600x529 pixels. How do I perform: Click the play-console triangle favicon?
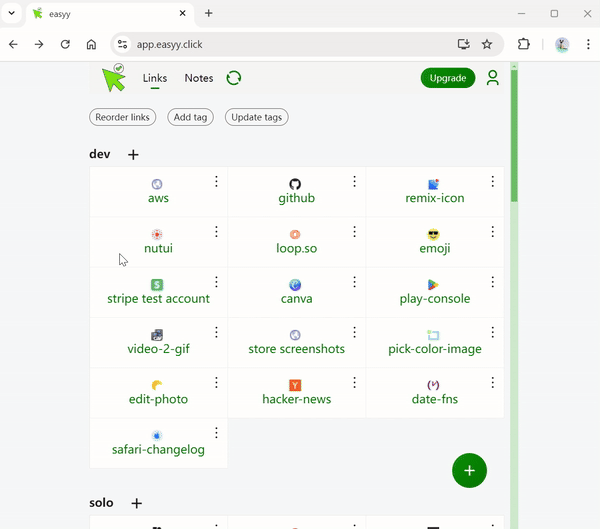(433, 285)
